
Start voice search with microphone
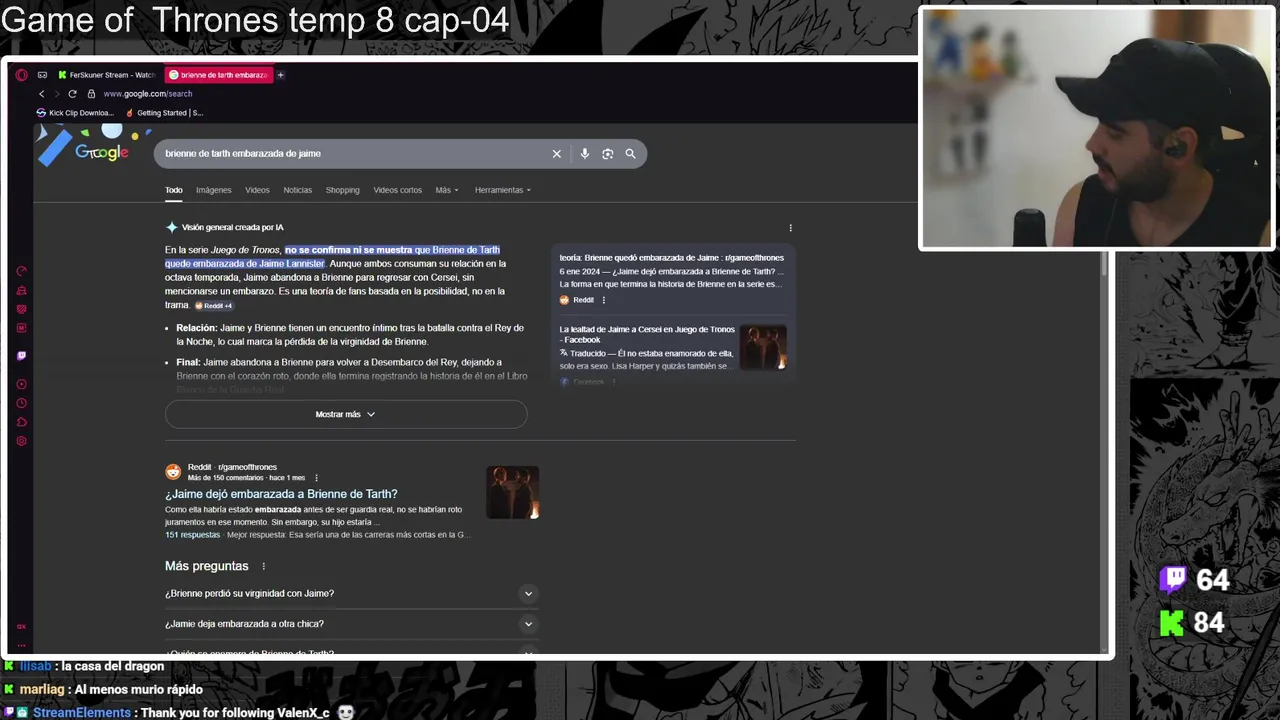pos(585,154)
